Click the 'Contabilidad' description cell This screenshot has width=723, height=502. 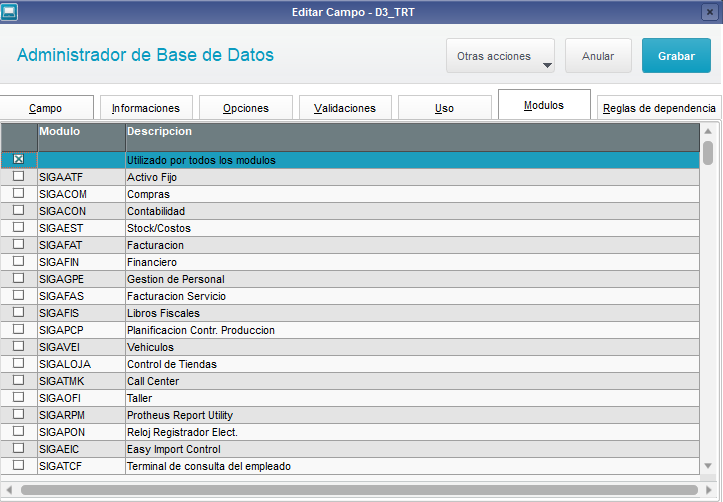413,211
